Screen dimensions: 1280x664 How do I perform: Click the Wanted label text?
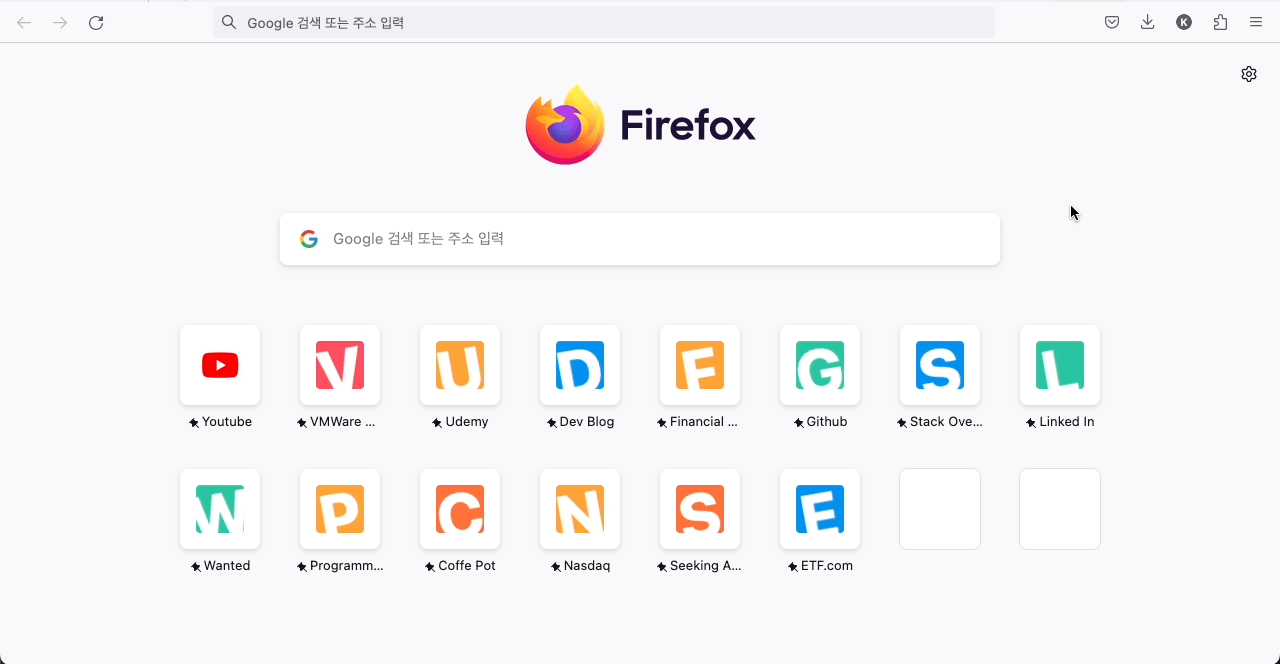point(227,566)
